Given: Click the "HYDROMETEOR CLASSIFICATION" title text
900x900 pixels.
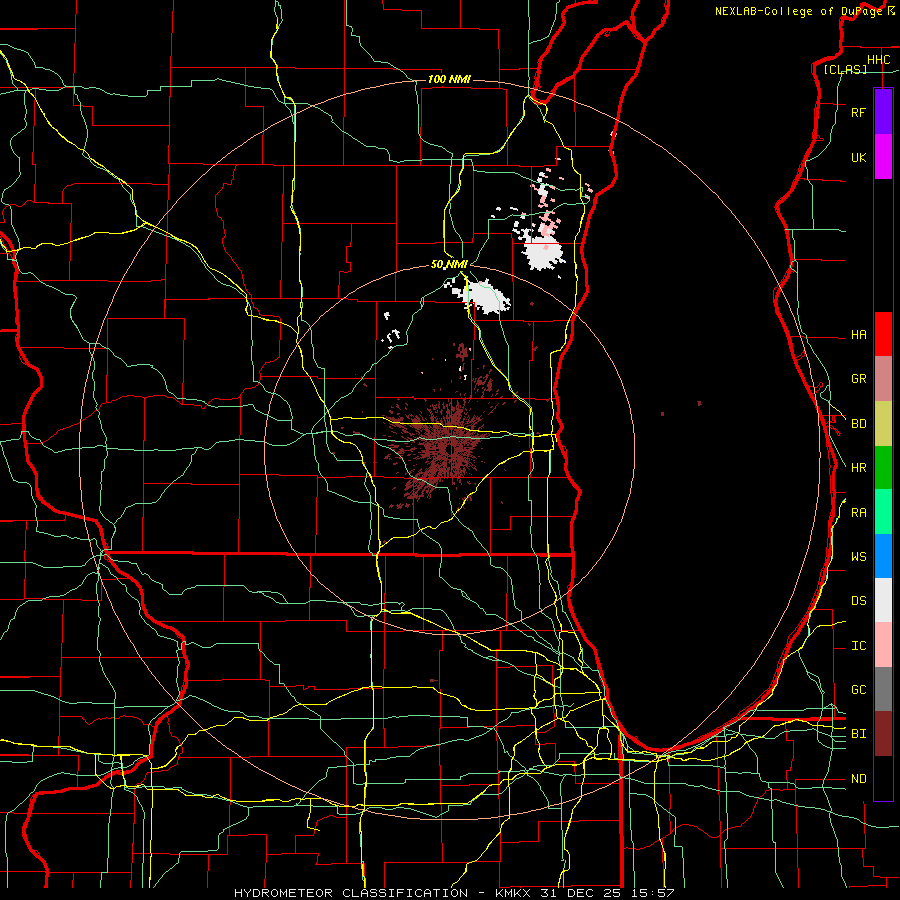Looking at the screenshot, I should (x=351, y=893).
